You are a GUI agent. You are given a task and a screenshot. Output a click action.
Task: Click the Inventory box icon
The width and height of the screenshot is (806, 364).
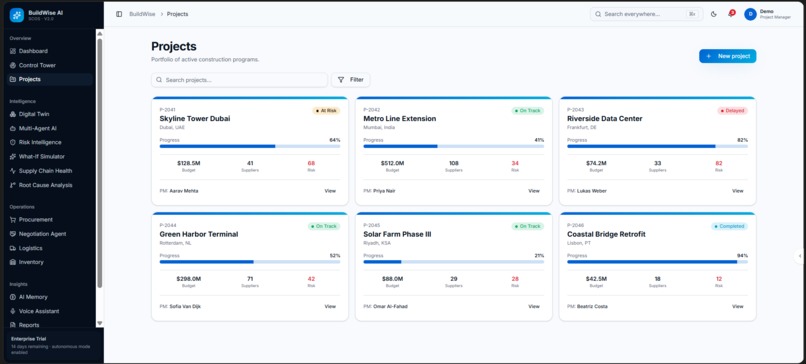13,262
